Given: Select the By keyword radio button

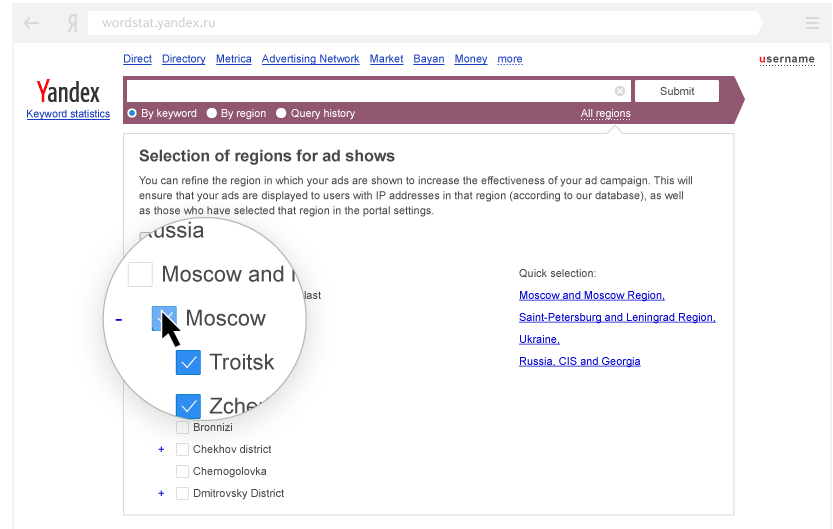Looking at the screenshot, I should point(132,113).
